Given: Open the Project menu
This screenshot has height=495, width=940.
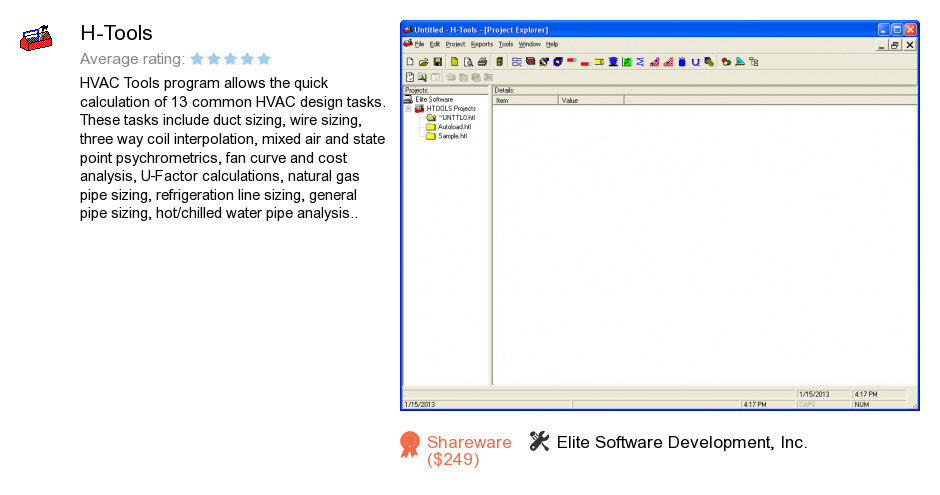Looking at the screenshot, I should coord(455,44).
